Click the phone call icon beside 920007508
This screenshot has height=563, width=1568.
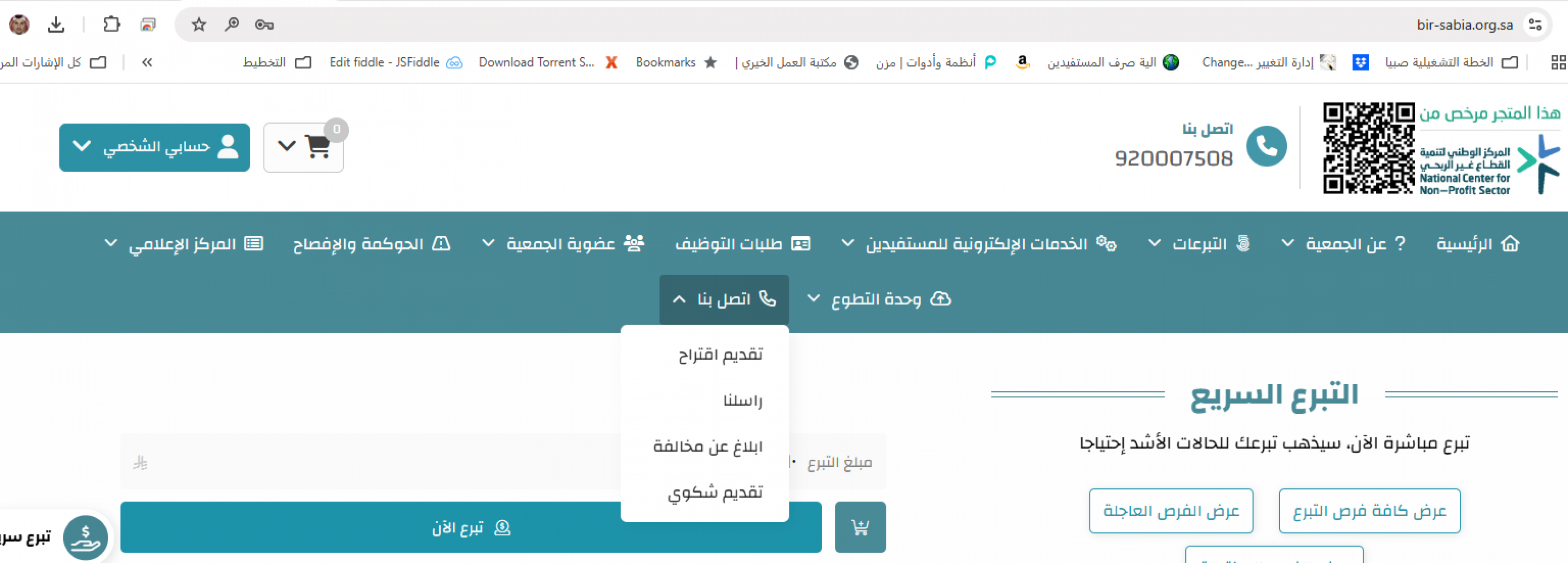point(1266,146)
